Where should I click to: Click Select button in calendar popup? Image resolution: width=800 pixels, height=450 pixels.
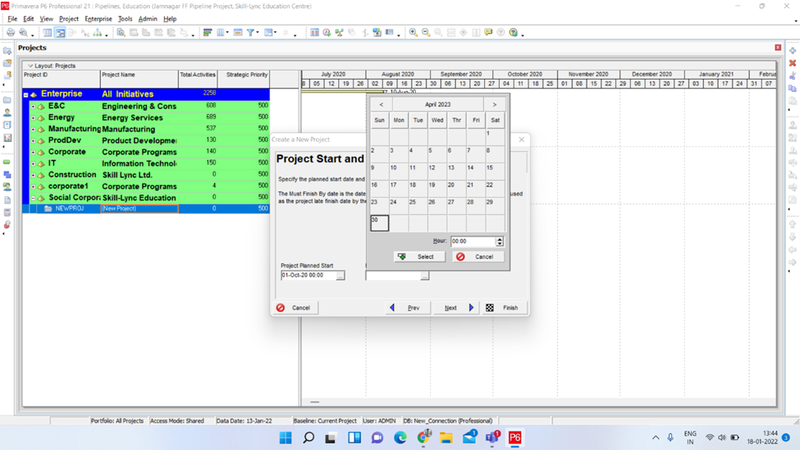[419, 257]
